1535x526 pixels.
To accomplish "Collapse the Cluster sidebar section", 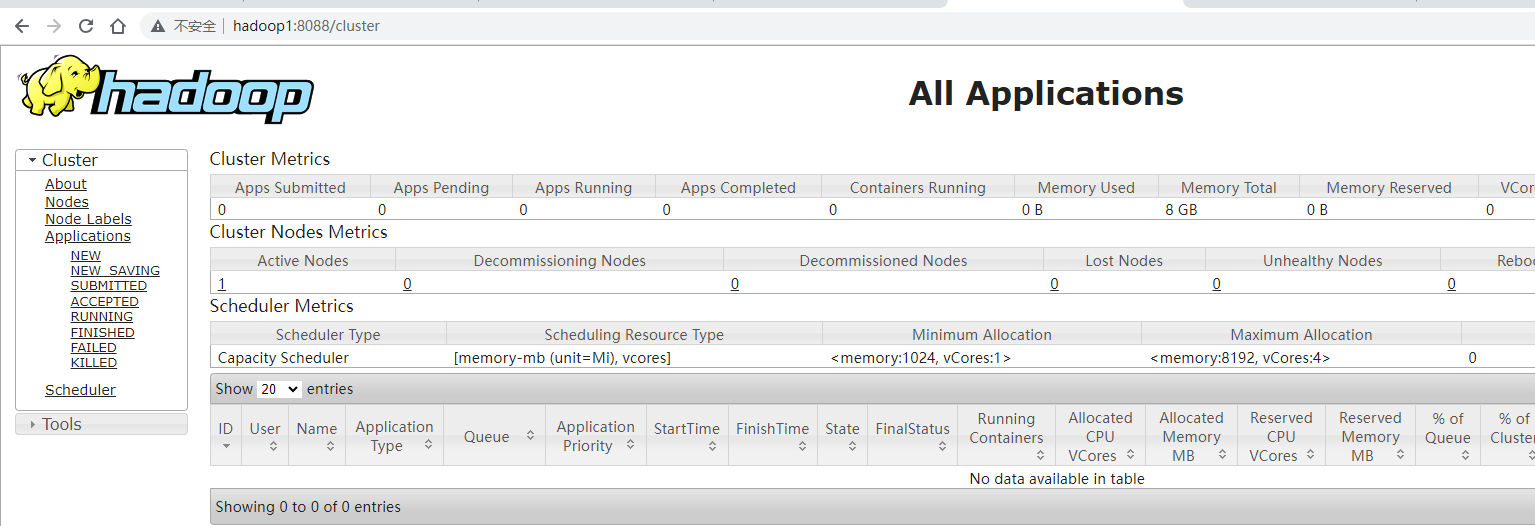I will coord(101,160).
